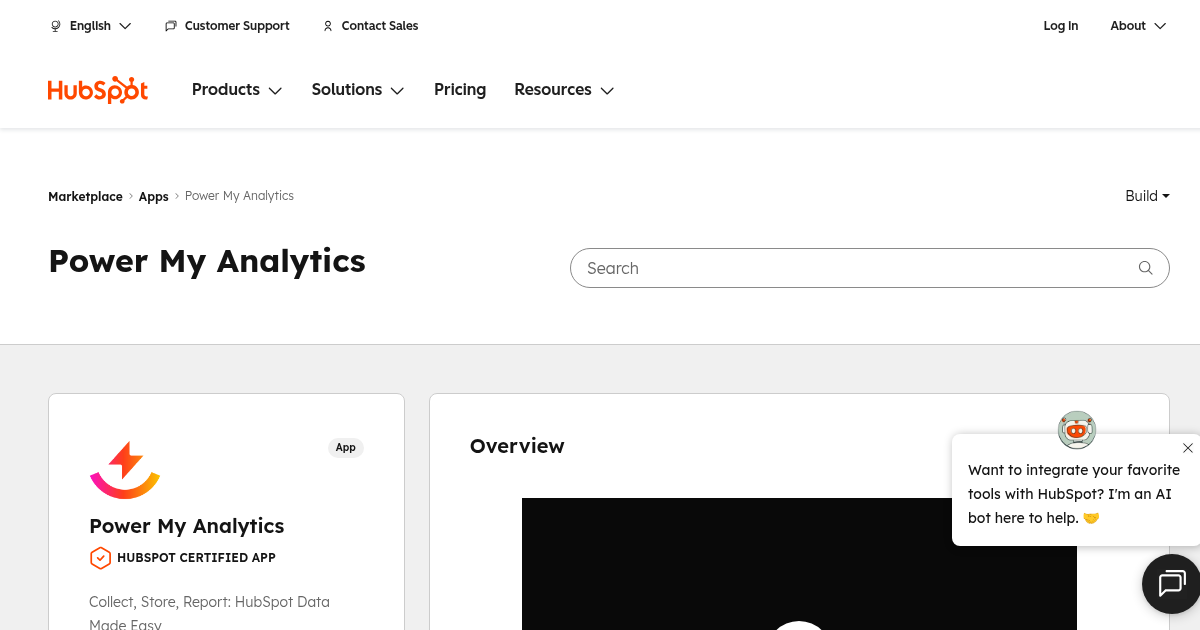
Task: Click the AI bot avatar icon
Action: click(x=1077, y=430)
